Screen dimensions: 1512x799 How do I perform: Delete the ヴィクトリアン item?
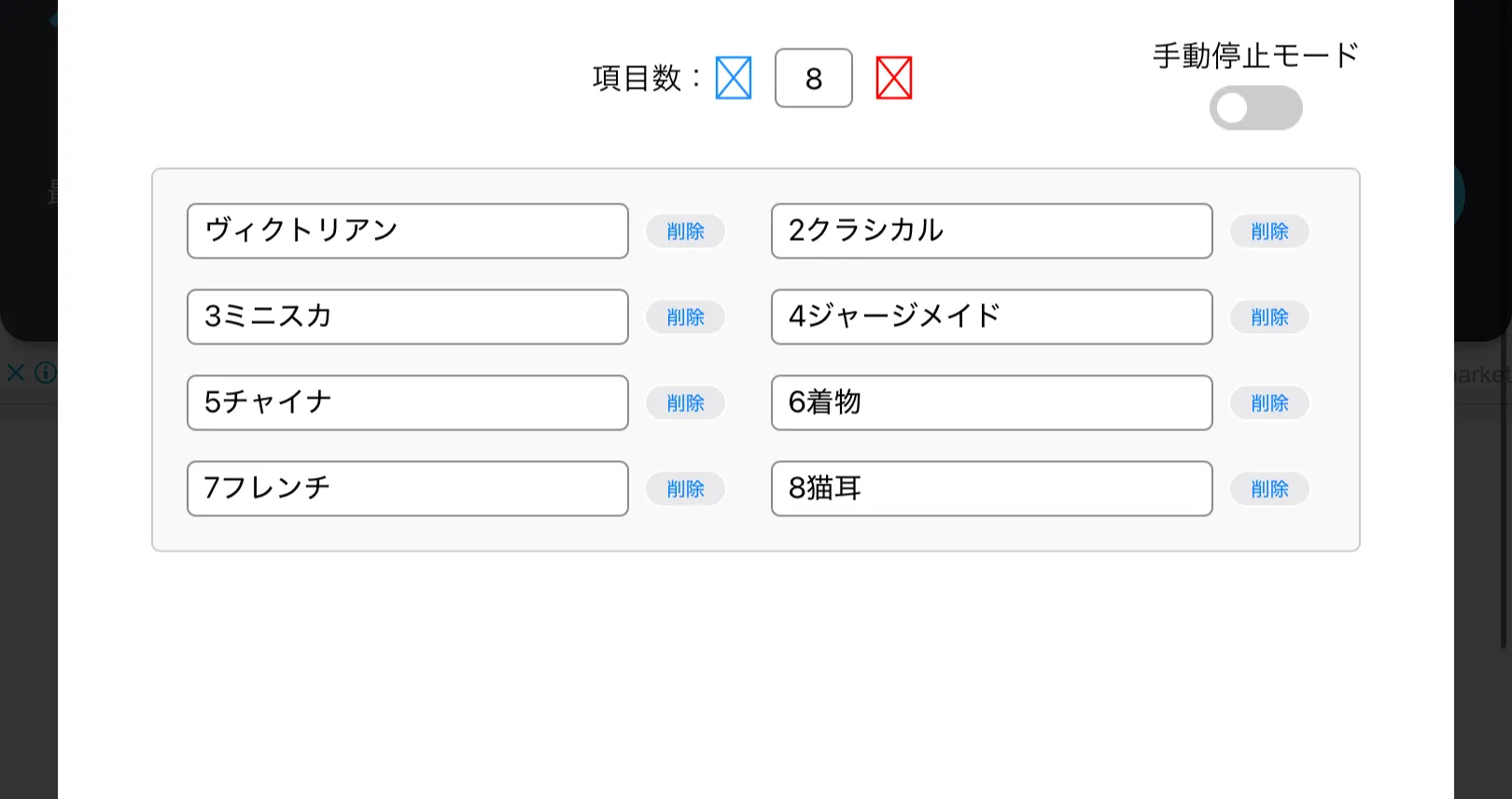[x=685, y=231]
